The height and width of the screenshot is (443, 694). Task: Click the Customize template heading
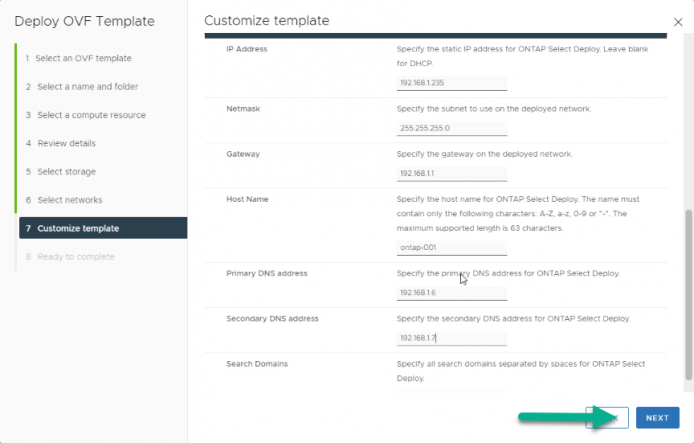[266, 21]
